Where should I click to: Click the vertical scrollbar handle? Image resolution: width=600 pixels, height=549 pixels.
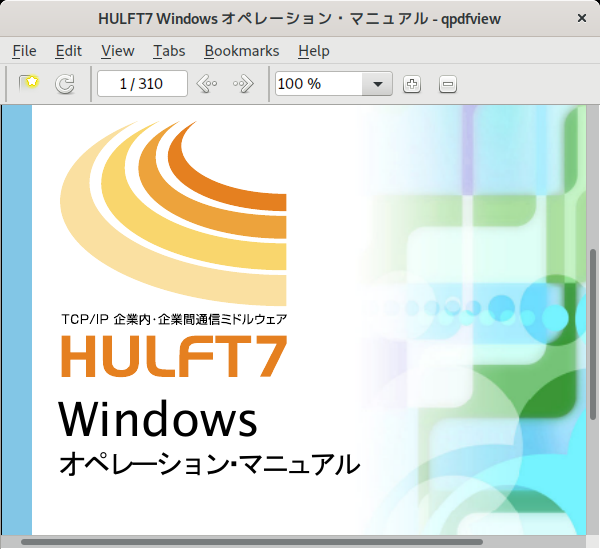point(593,335)
